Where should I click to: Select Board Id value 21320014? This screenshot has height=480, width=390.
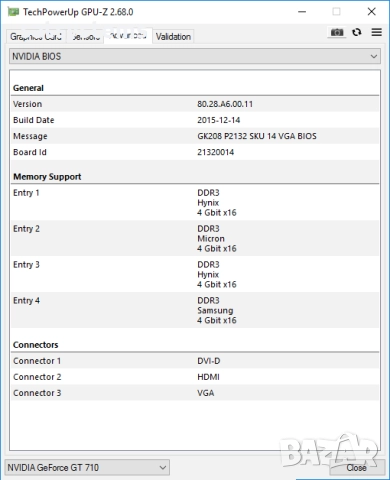point(215,152)
